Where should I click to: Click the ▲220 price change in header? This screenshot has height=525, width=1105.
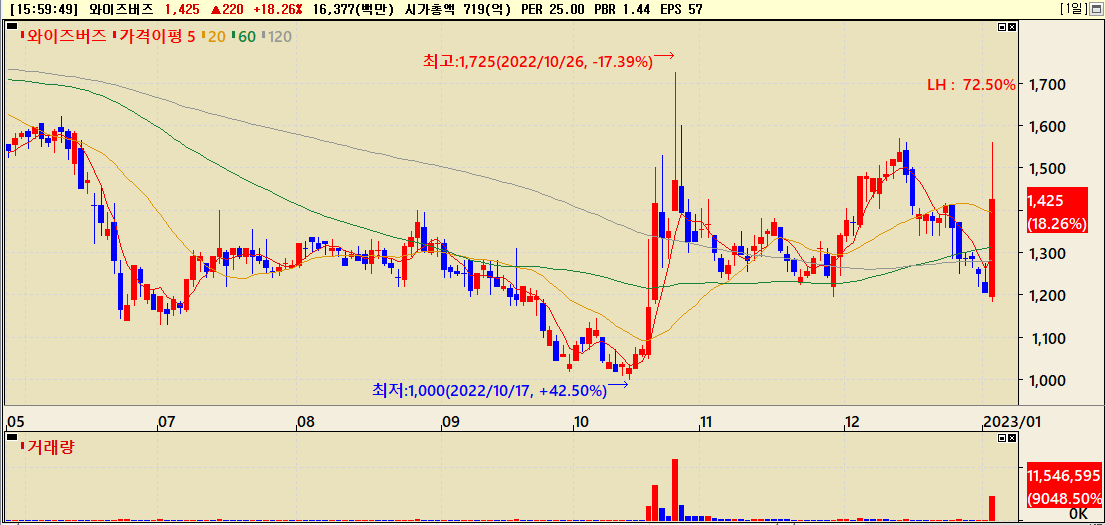(x=229, y=9)
